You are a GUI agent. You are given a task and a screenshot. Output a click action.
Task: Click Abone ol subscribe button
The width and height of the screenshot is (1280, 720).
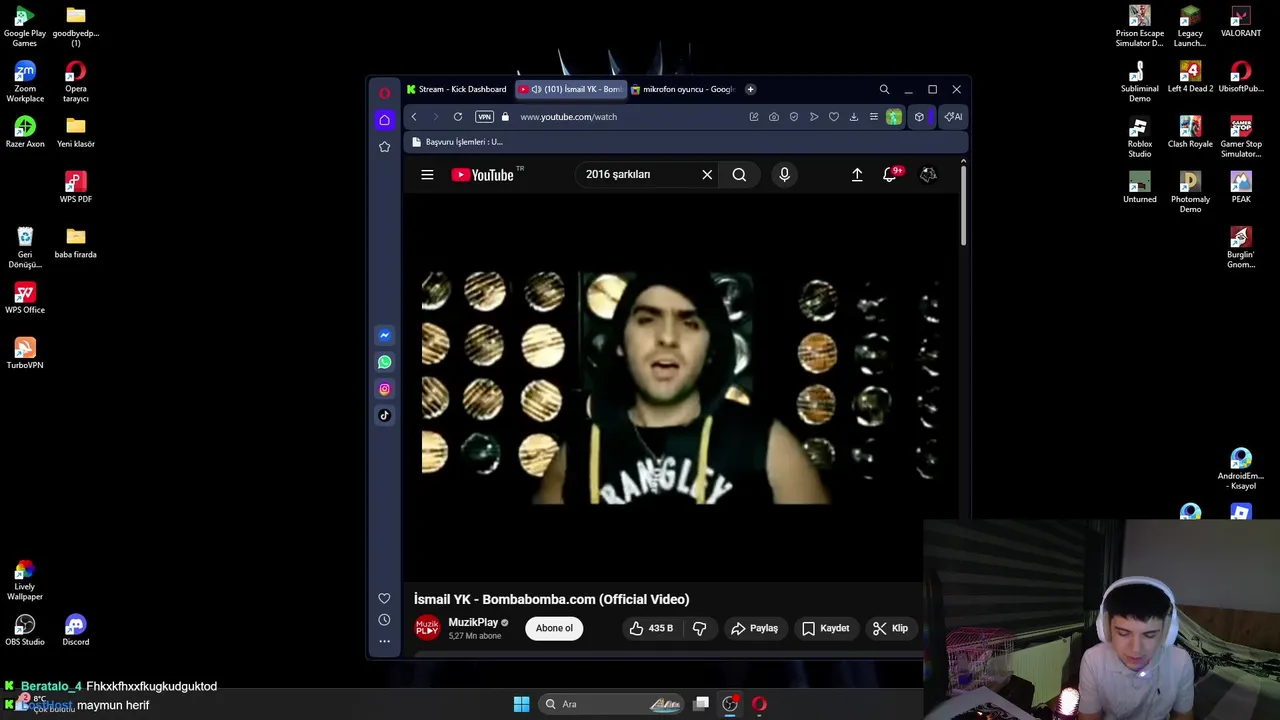click(554, 628)
